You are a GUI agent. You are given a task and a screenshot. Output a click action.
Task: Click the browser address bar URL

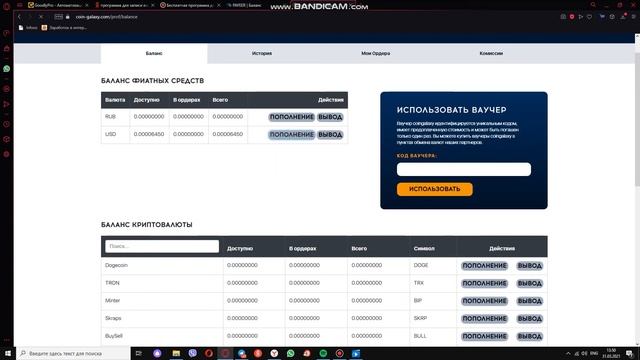pos(107,17)
